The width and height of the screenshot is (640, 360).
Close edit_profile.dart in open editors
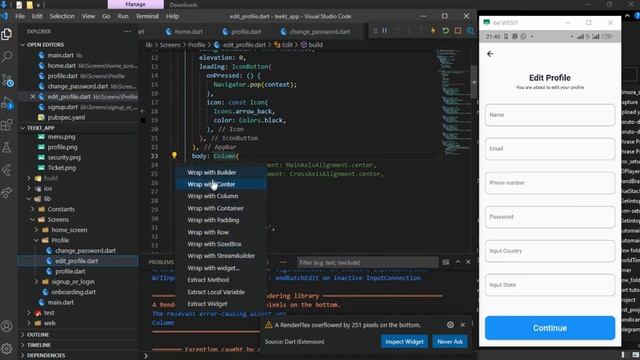tap(33, 97)
